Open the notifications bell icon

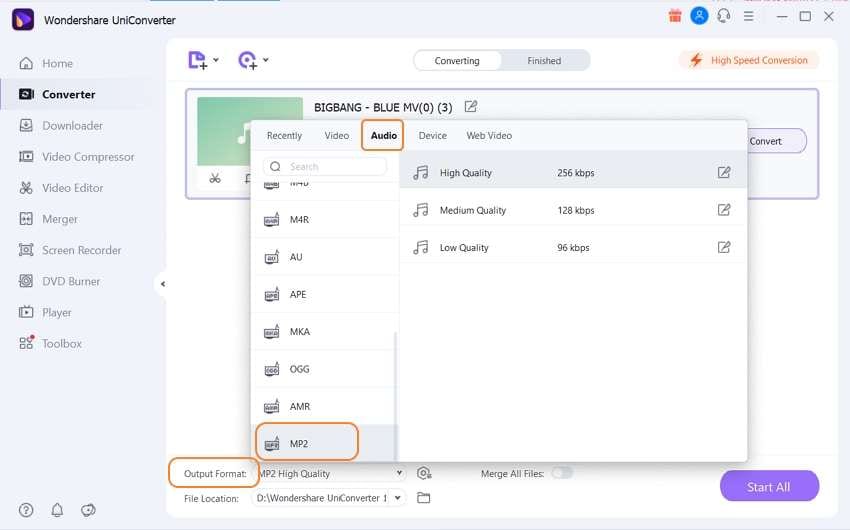click(57, 510)
